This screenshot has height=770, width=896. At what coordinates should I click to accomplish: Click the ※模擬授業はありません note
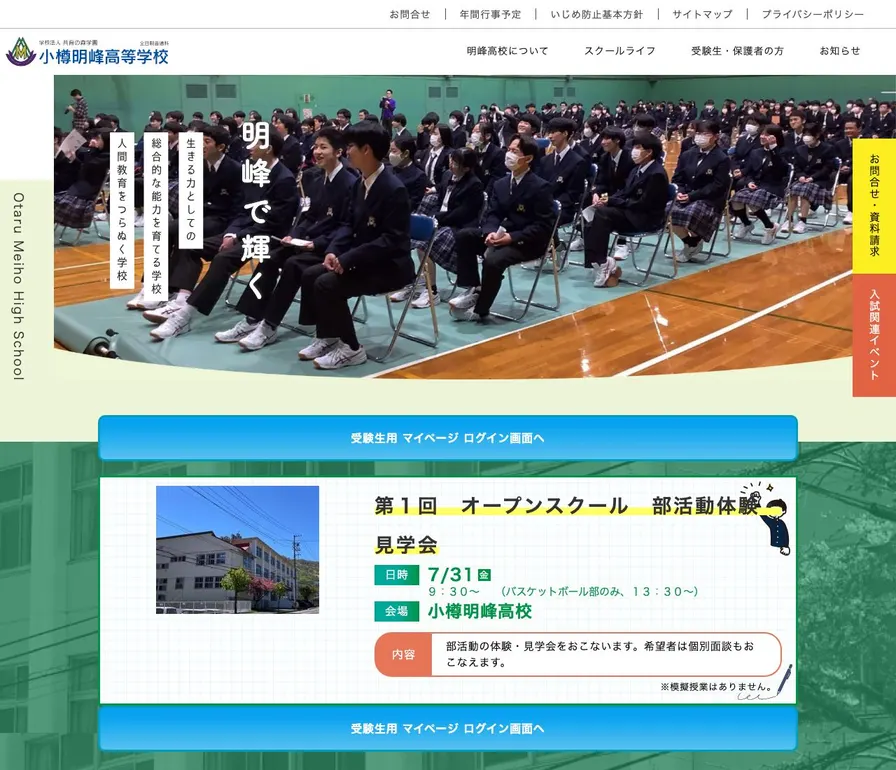click(717, 687)
